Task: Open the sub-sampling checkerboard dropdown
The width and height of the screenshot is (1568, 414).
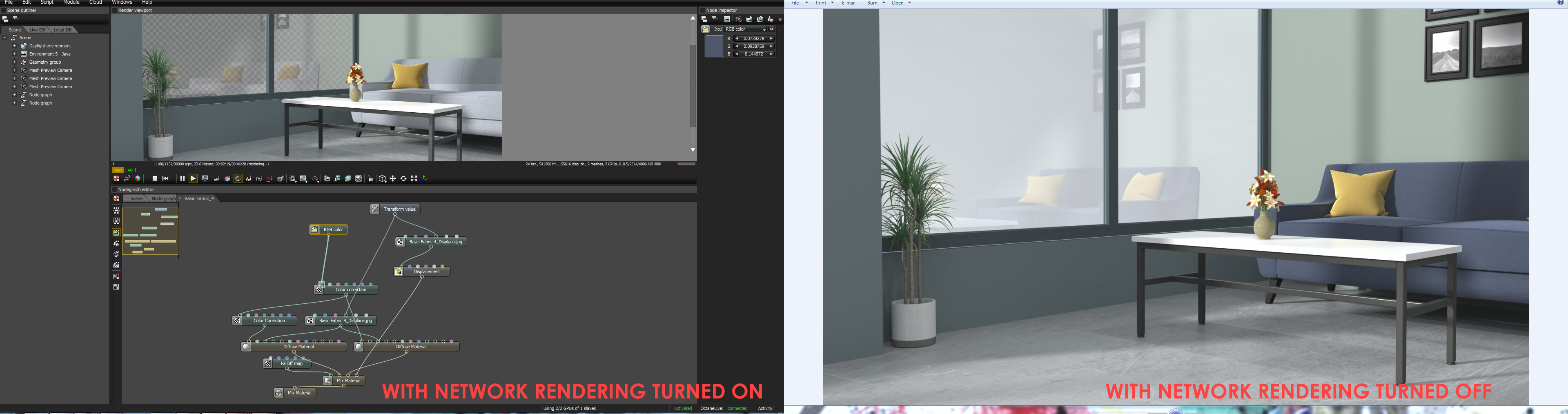Action: pos(303,178)
